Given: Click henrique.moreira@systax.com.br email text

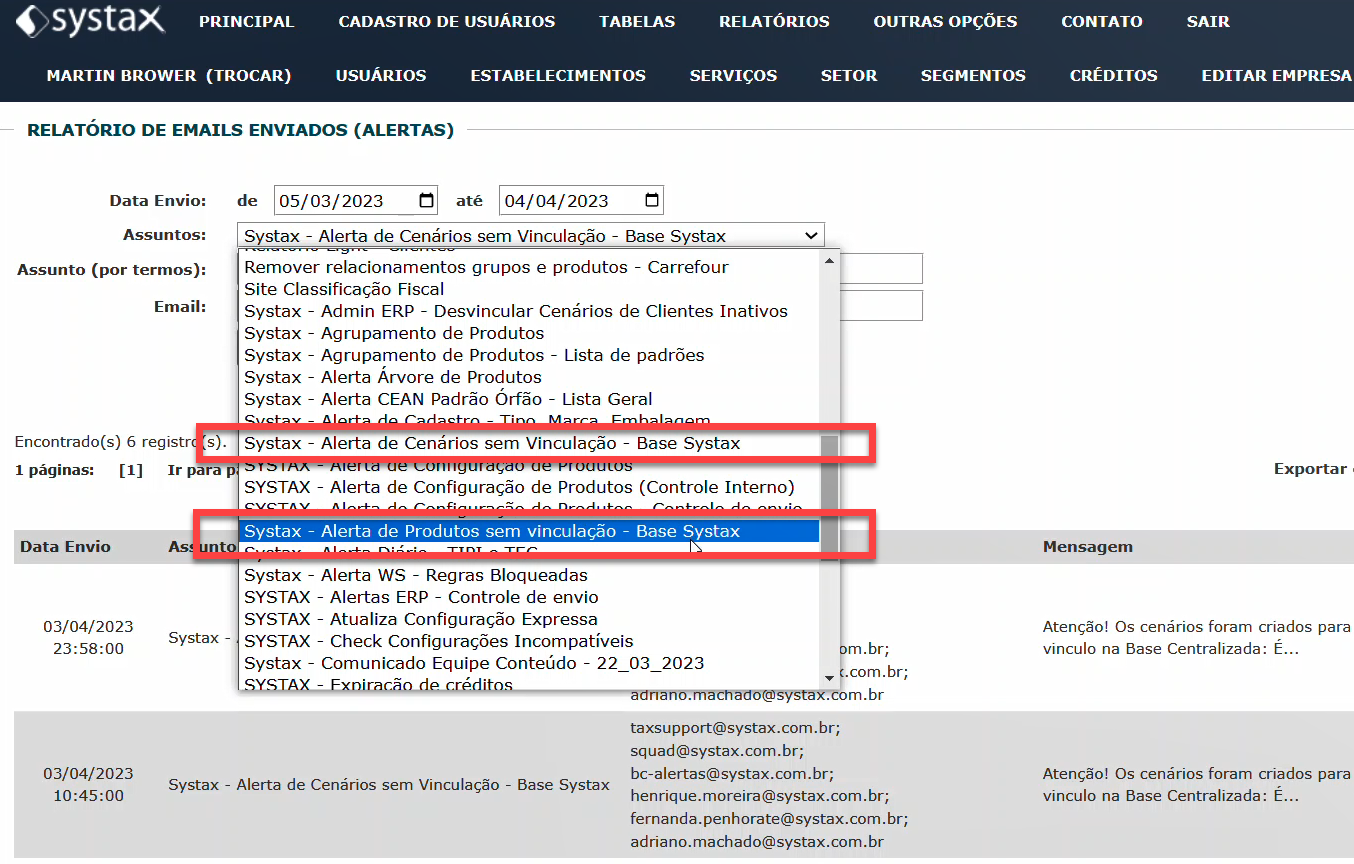Looking at the screenshot, I should click(760, 796).
